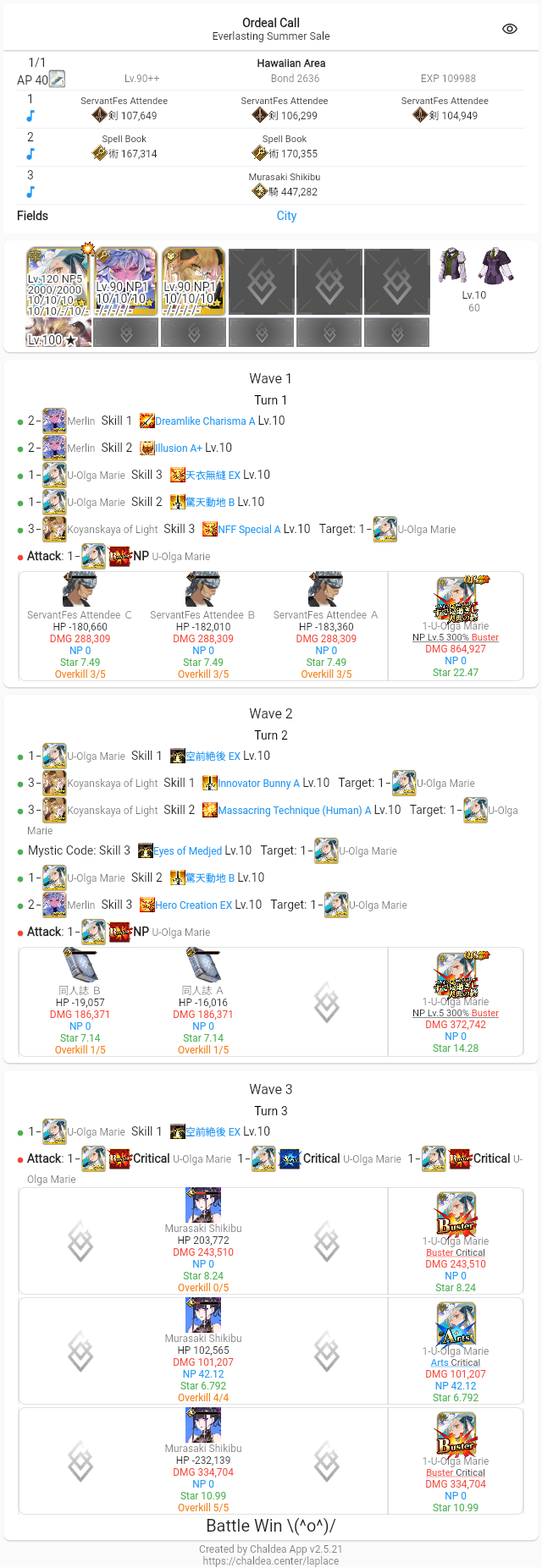Open NFF Special A skill link

249,529
